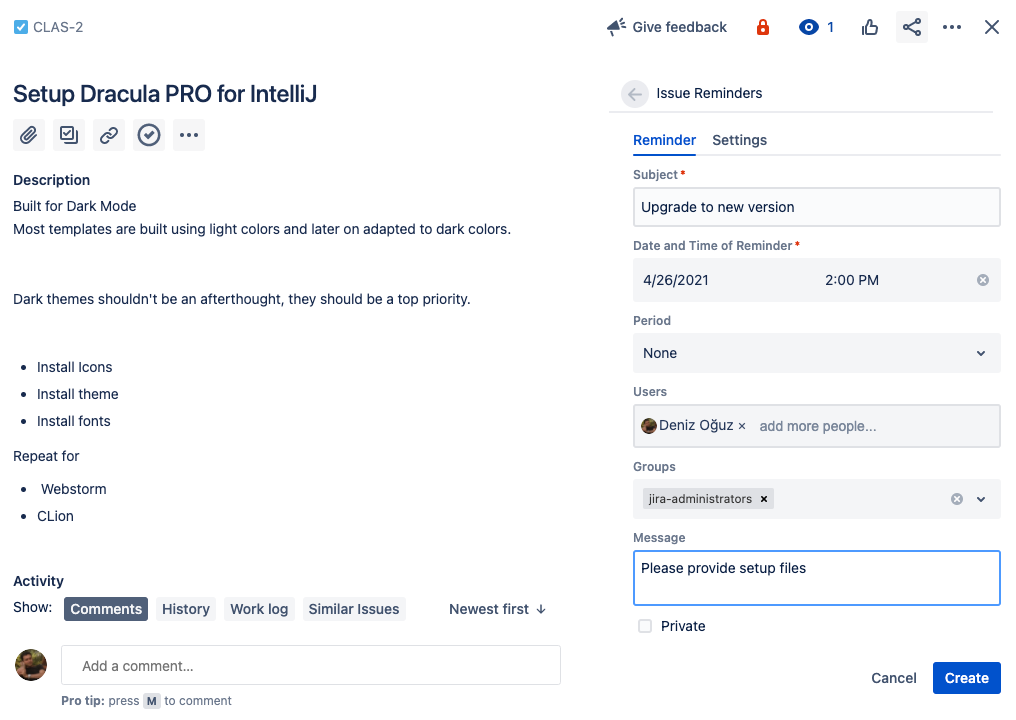
Task: Go back using Issue Reminders arrow
Action: 635,94
